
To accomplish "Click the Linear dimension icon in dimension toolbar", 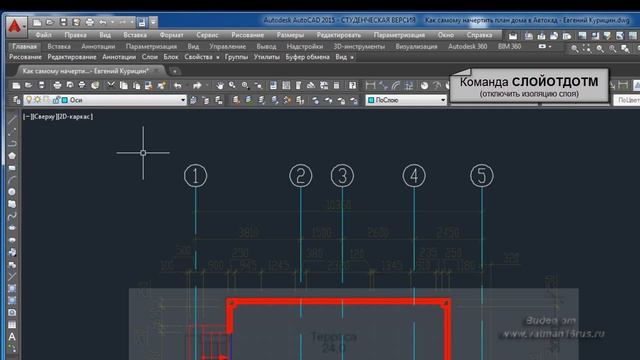I will (x=370, y=85).
